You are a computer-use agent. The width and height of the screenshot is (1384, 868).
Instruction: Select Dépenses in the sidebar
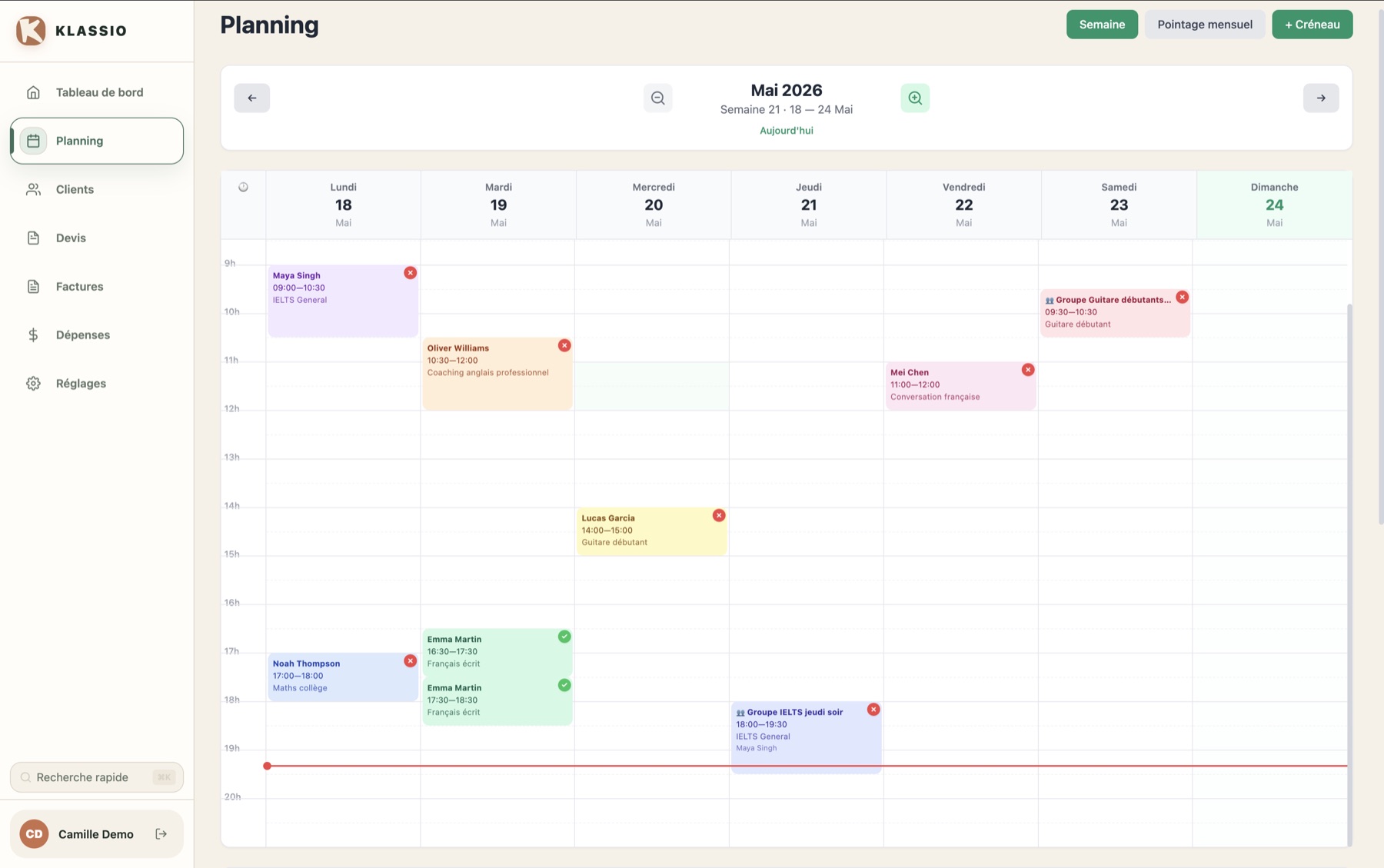click(x=97, y=334)
